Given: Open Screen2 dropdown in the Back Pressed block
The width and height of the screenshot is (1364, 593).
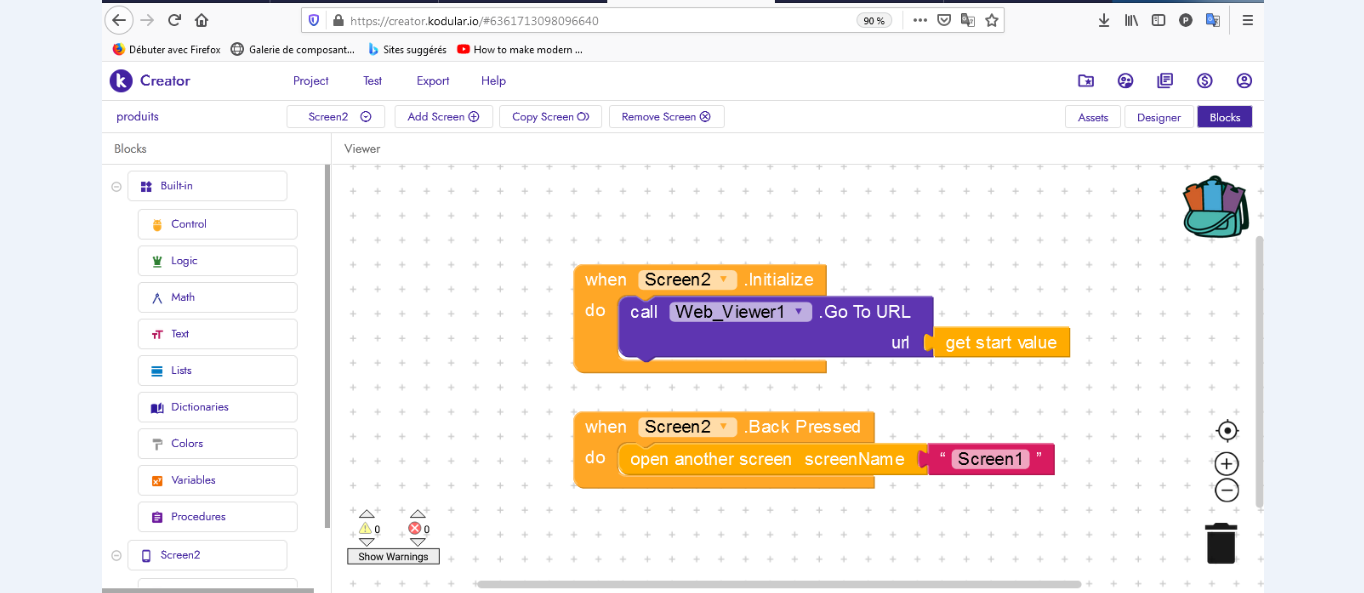Looking at the screenshot, I should point(688,427).
